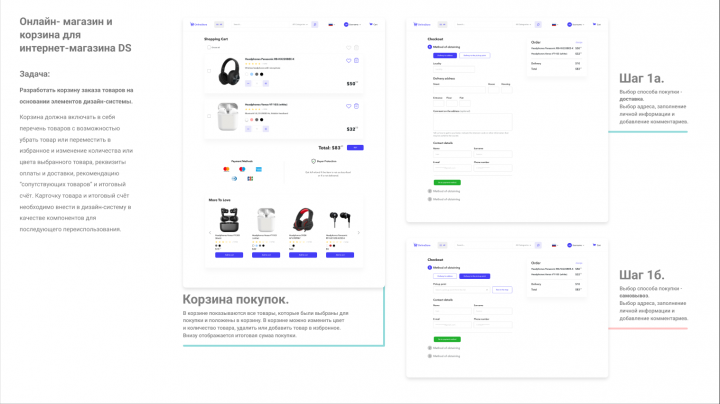
Task: Open the catalog menu button in Shopping Cart header
Action: (219, 24)
